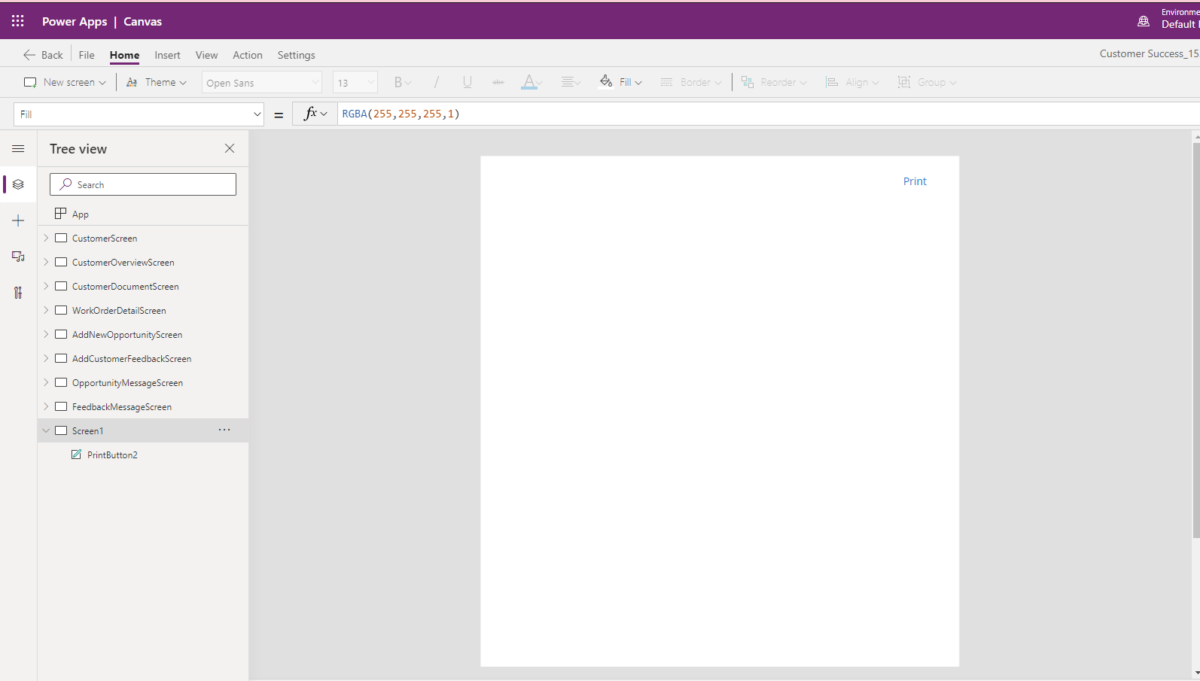Open the Media panel icon
Image resolution: width=1200 pixels, height=681 pixels.
tap(18, 256)
